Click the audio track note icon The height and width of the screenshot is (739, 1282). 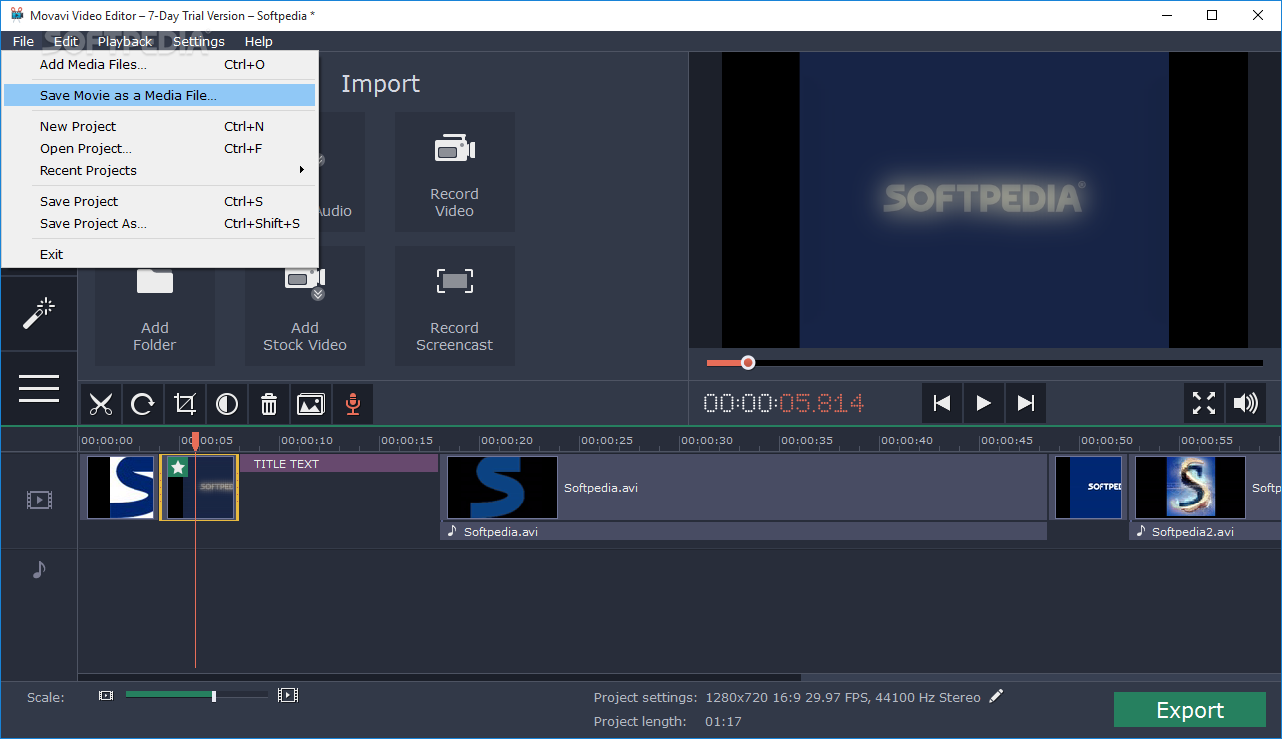pos(39,569)
